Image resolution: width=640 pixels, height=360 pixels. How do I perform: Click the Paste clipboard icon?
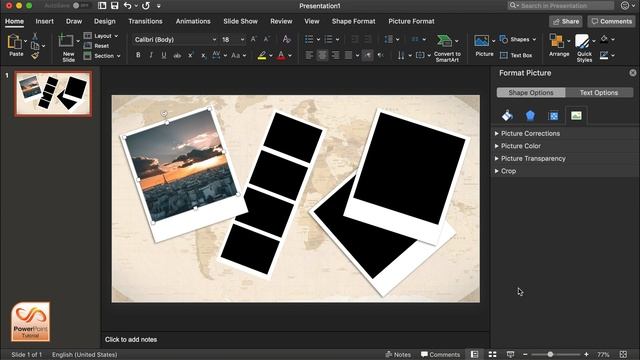tap(15, 42)
